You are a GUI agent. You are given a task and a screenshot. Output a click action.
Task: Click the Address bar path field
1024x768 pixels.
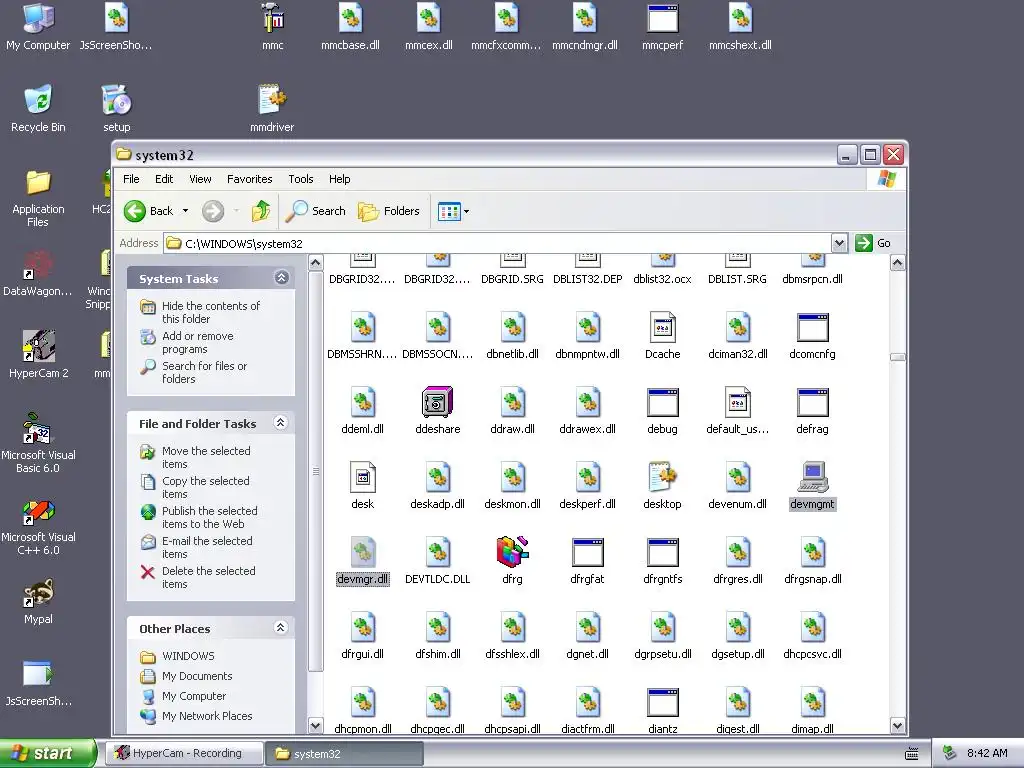point(498,244)
